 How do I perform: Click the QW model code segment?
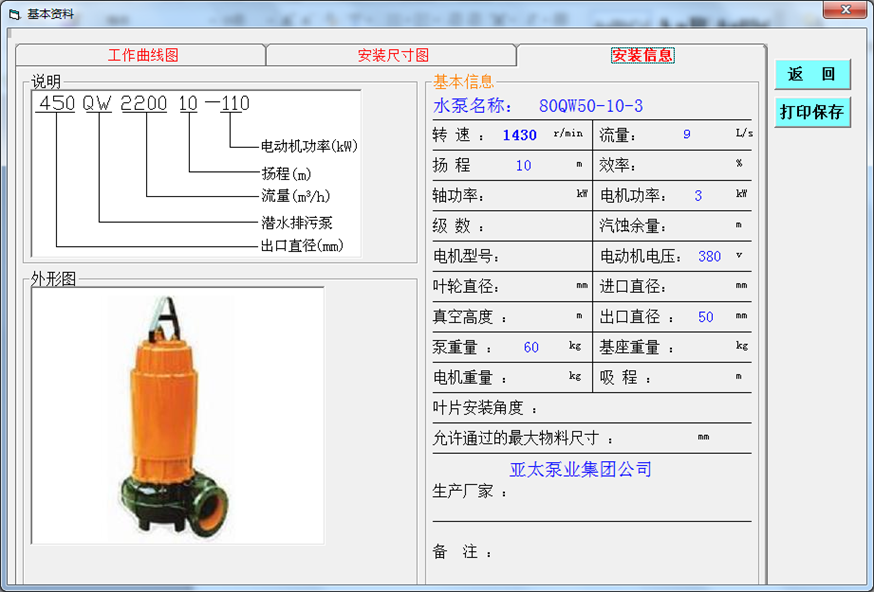pos(97,104)
